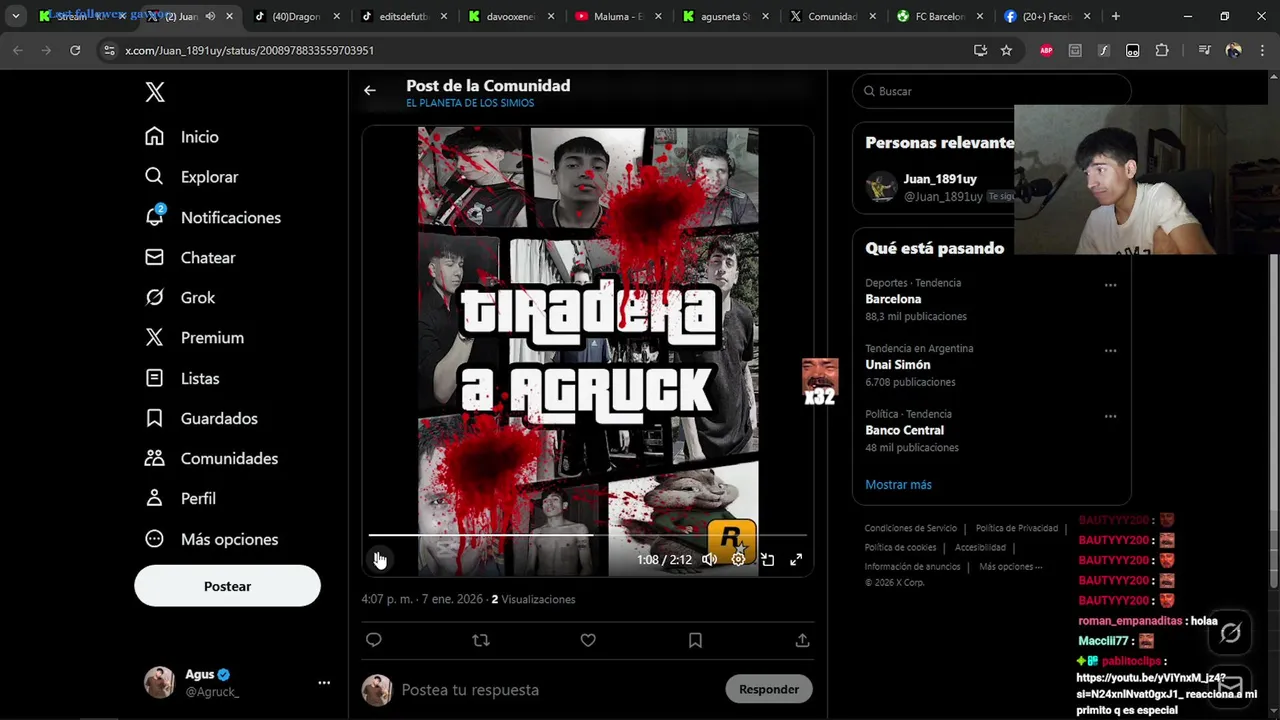
Task: Open Guardados bookmarks section
Action: (x=201, y=418)
